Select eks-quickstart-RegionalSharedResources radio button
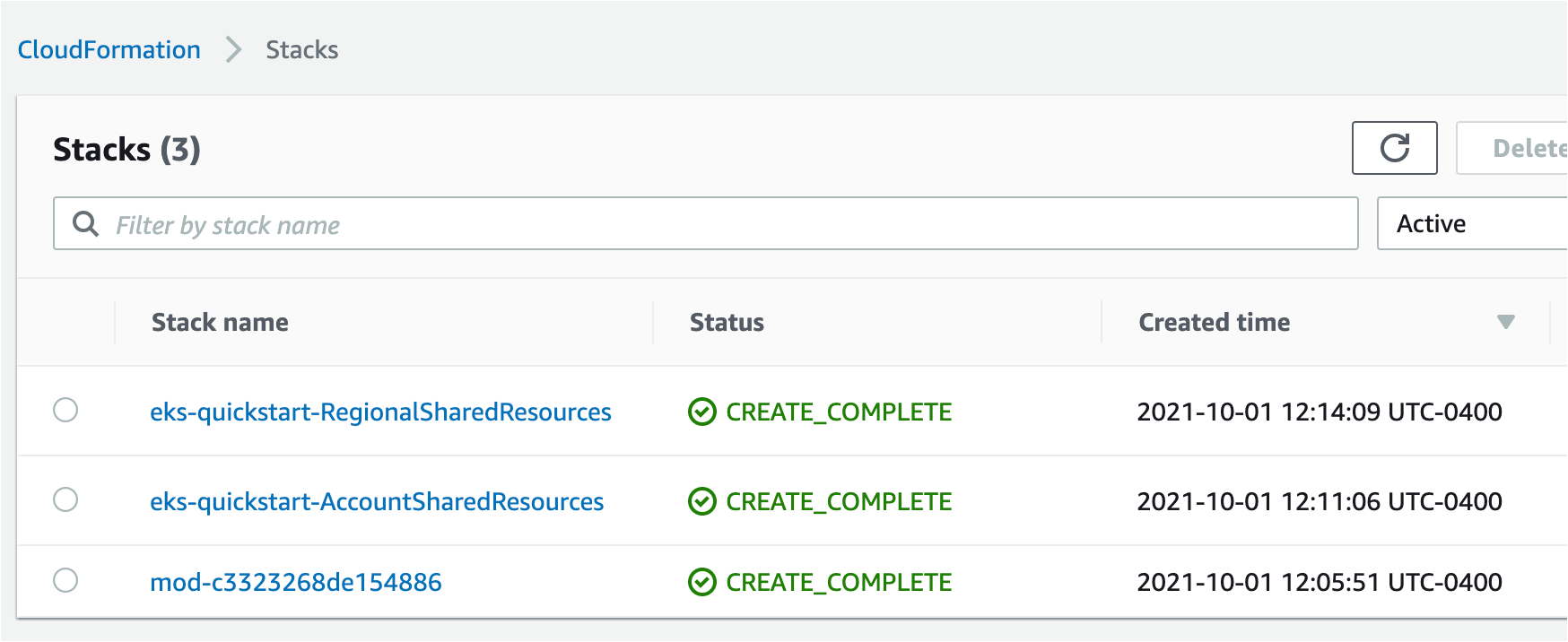This screenshot has width=1568, height=642. (x=65, y=410)
